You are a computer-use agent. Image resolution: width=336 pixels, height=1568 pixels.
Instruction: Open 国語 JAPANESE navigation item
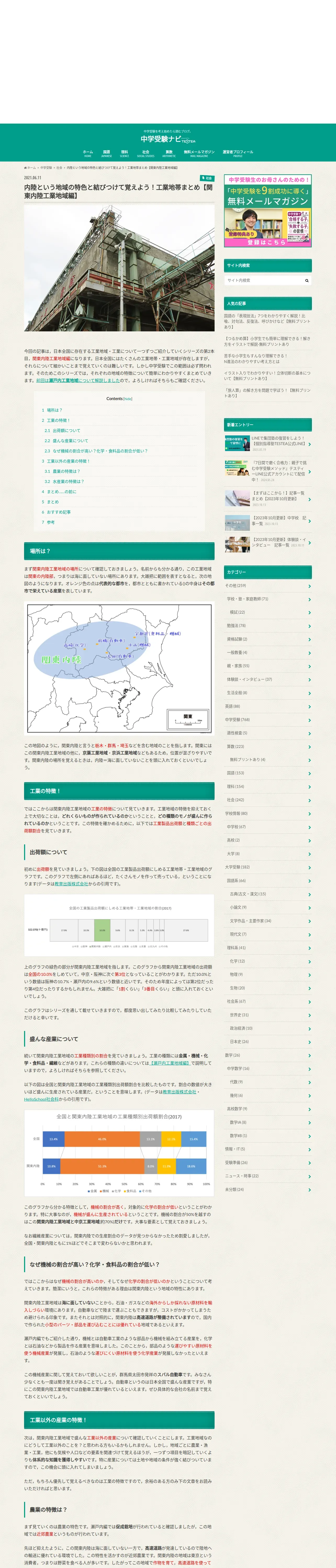(x=107, y=154)
